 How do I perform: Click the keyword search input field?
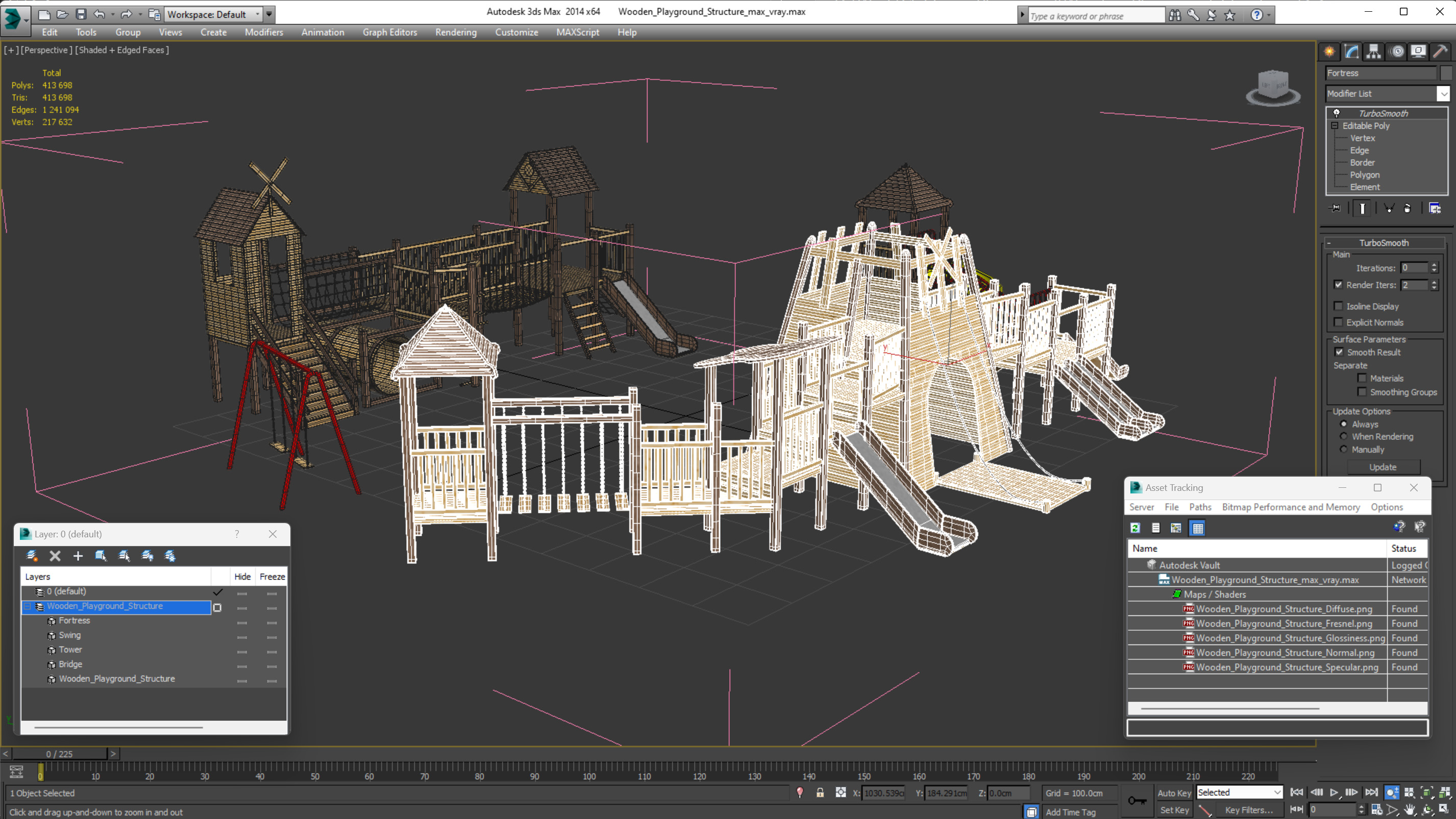click(x=1096, y=16)
